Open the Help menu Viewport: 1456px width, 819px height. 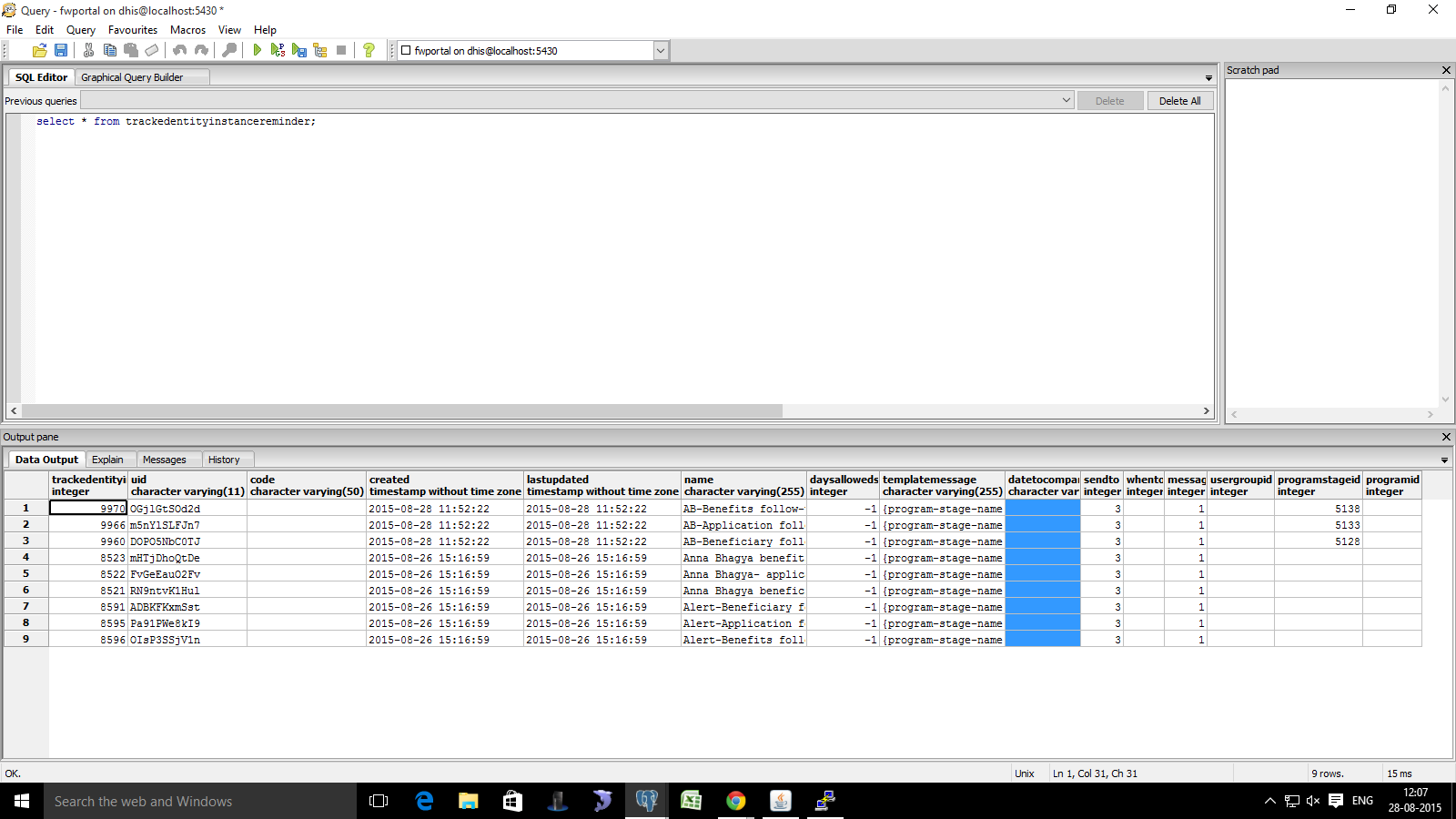(265, 30)
